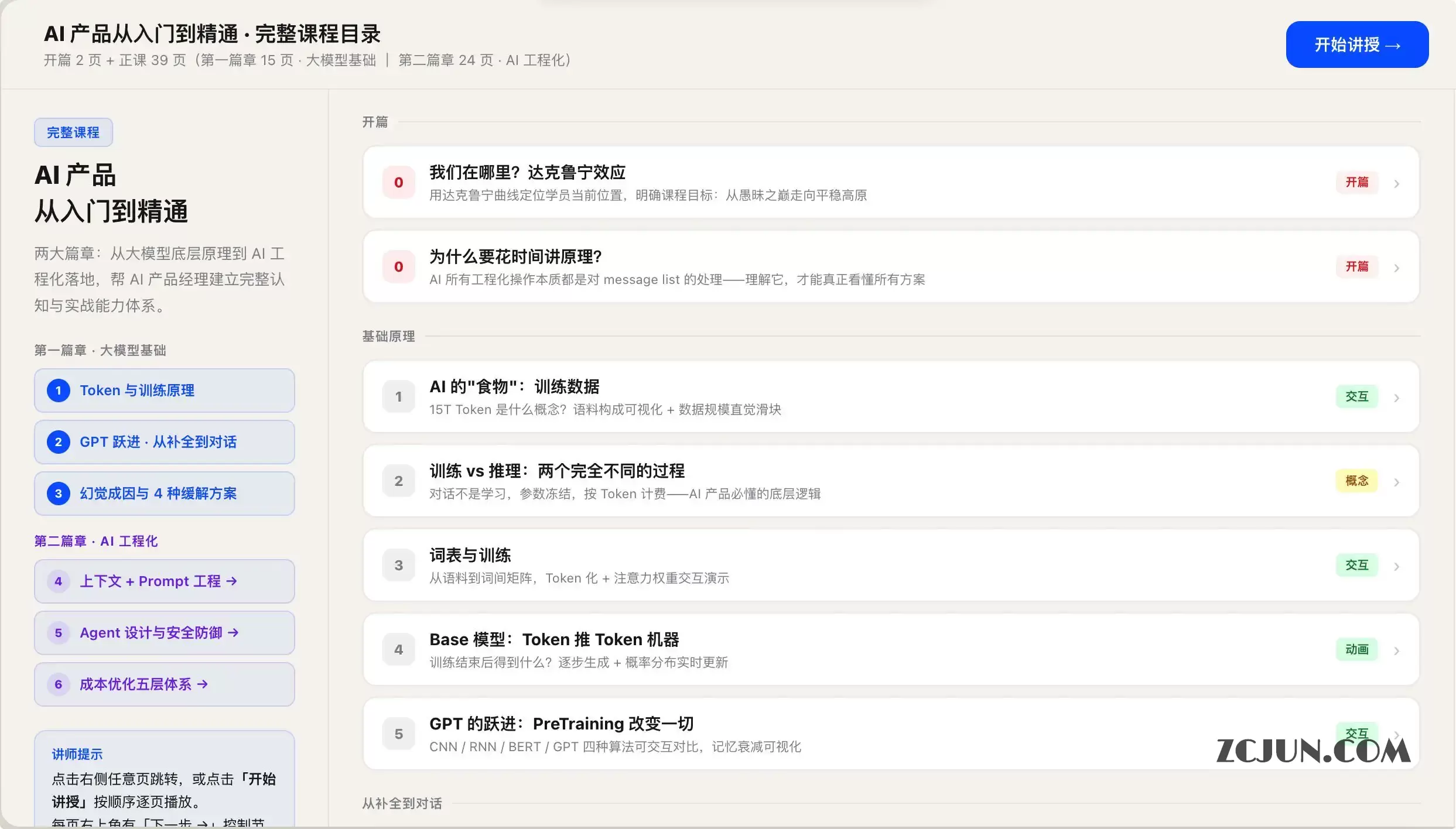Viewport: 1456px width, 829px height.
Task: Click blue circle 1 beside Token 与训练原理
Action: [x=59, y=390]
